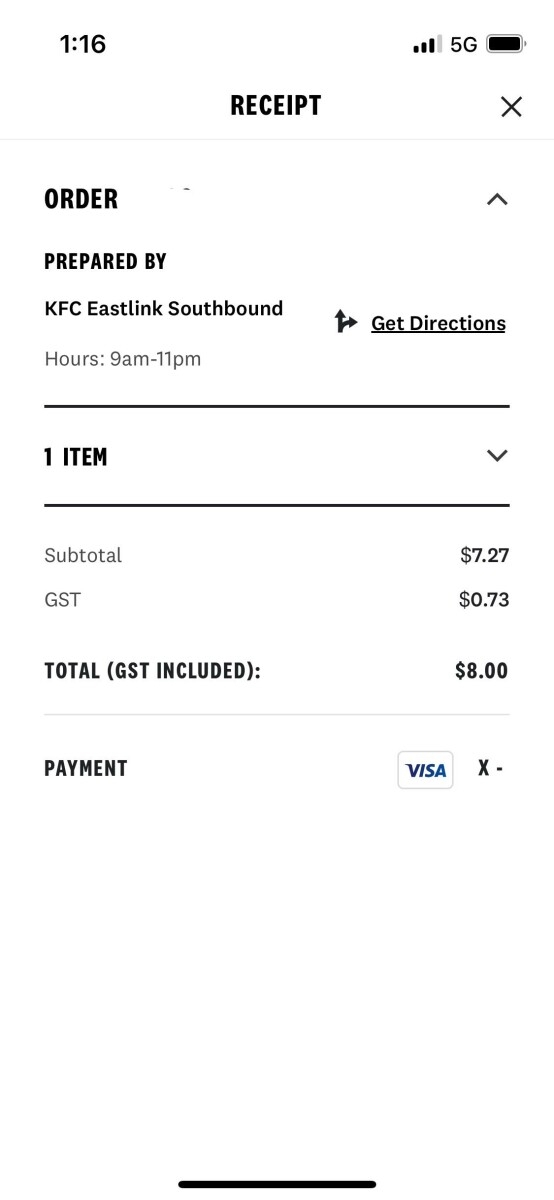Tap the 5G network indicator
This screenshot has width=554, height=1200.
(x=464, y=45)
